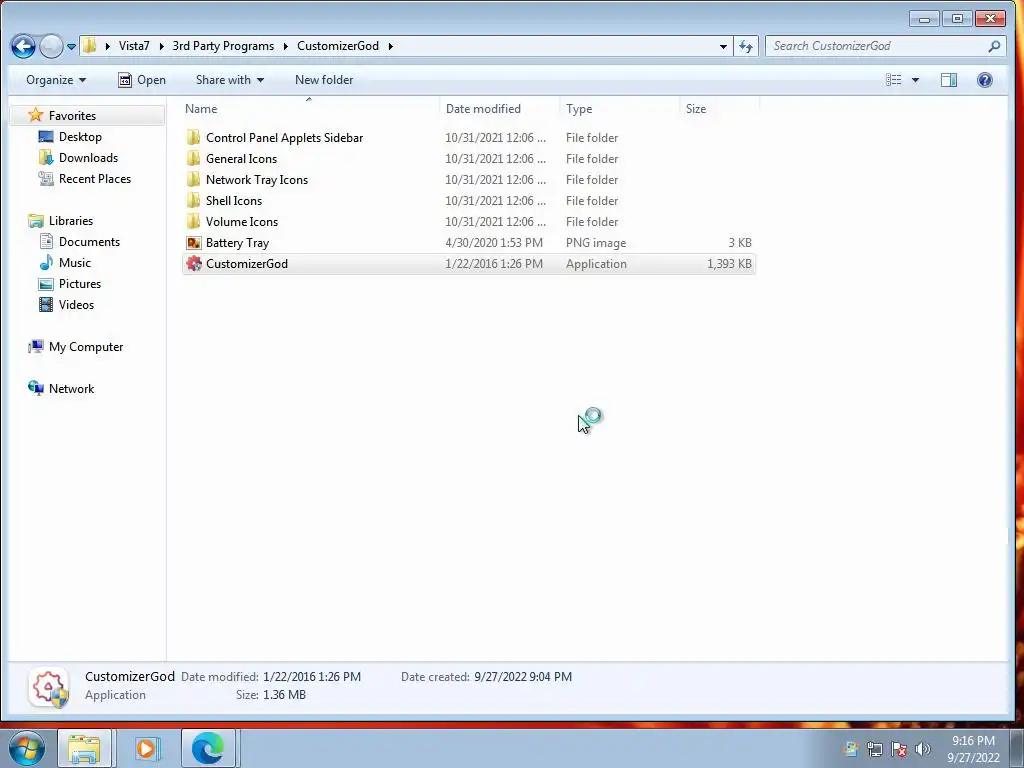1024x768 pixels.
Task: Open Microsoft Edge from taskbar
Action: pos(208,748)
